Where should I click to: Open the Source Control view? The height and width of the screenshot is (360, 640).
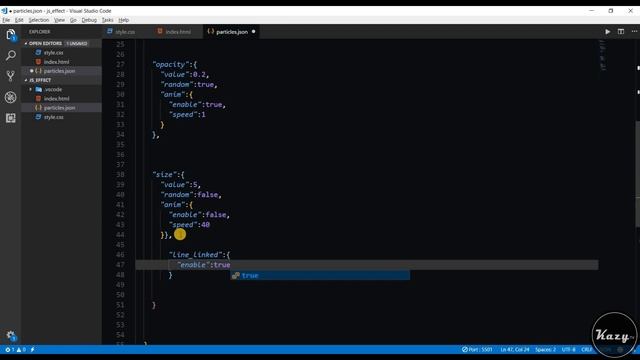point(11,76)
